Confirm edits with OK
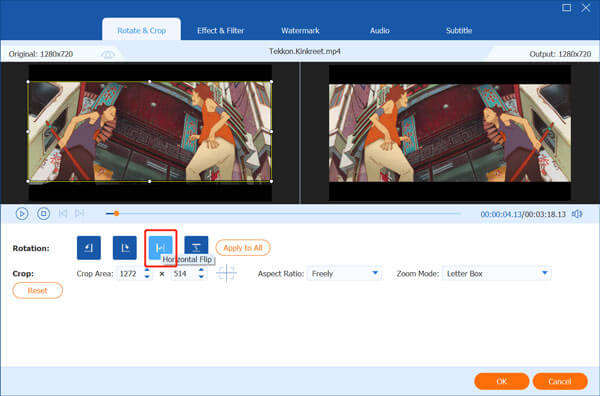The image size is (600, 396). pyautogui.click(x=502, y=381)
